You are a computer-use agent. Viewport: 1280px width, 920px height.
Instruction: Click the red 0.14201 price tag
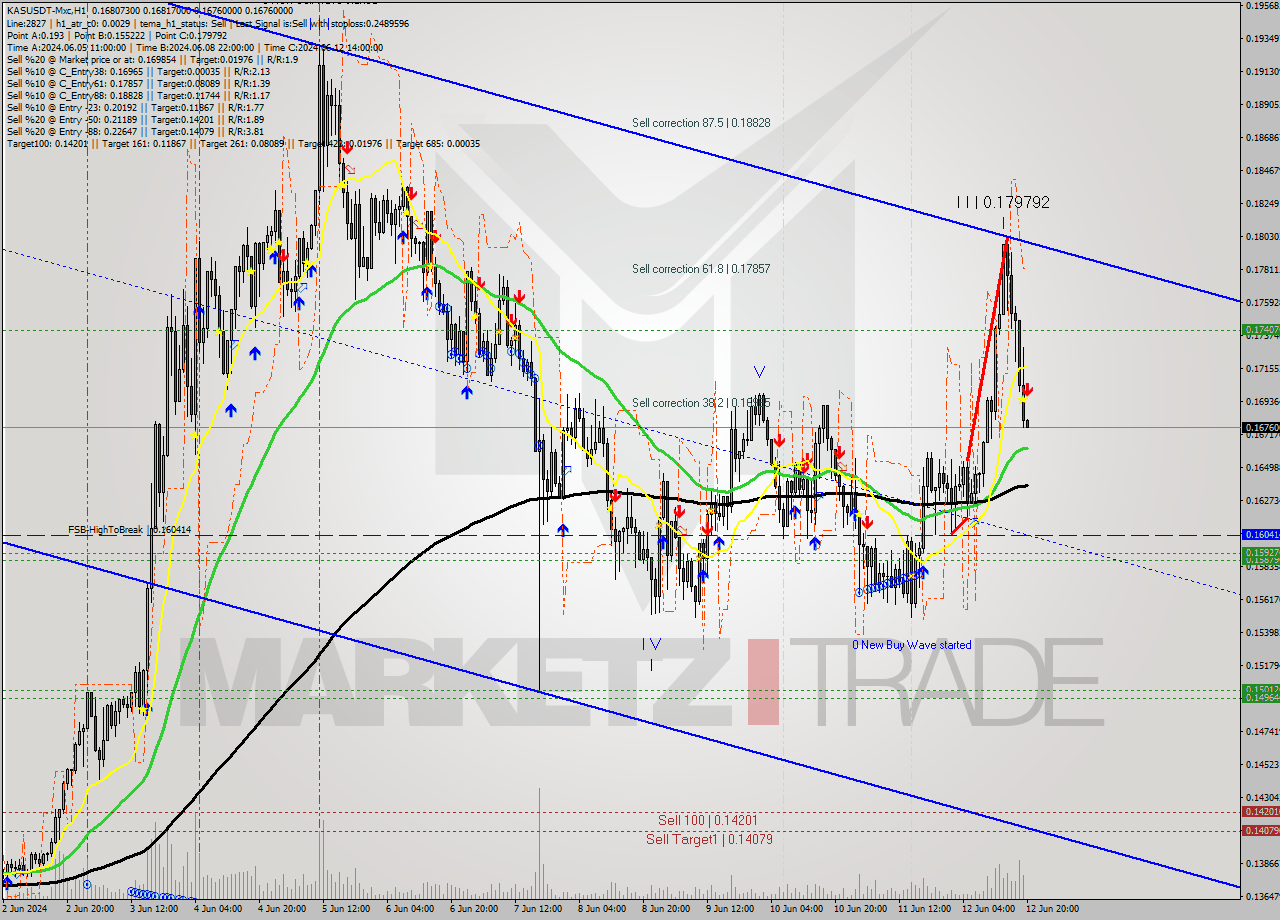point(1260,812)
